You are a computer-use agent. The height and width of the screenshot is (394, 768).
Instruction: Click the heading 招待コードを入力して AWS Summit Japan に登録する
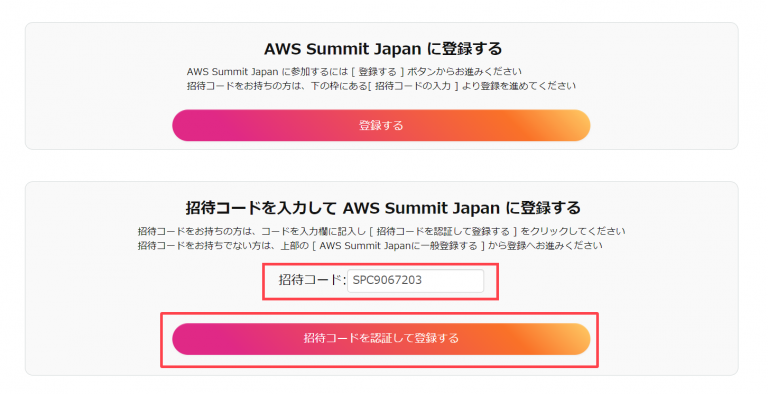pos(383,208)
